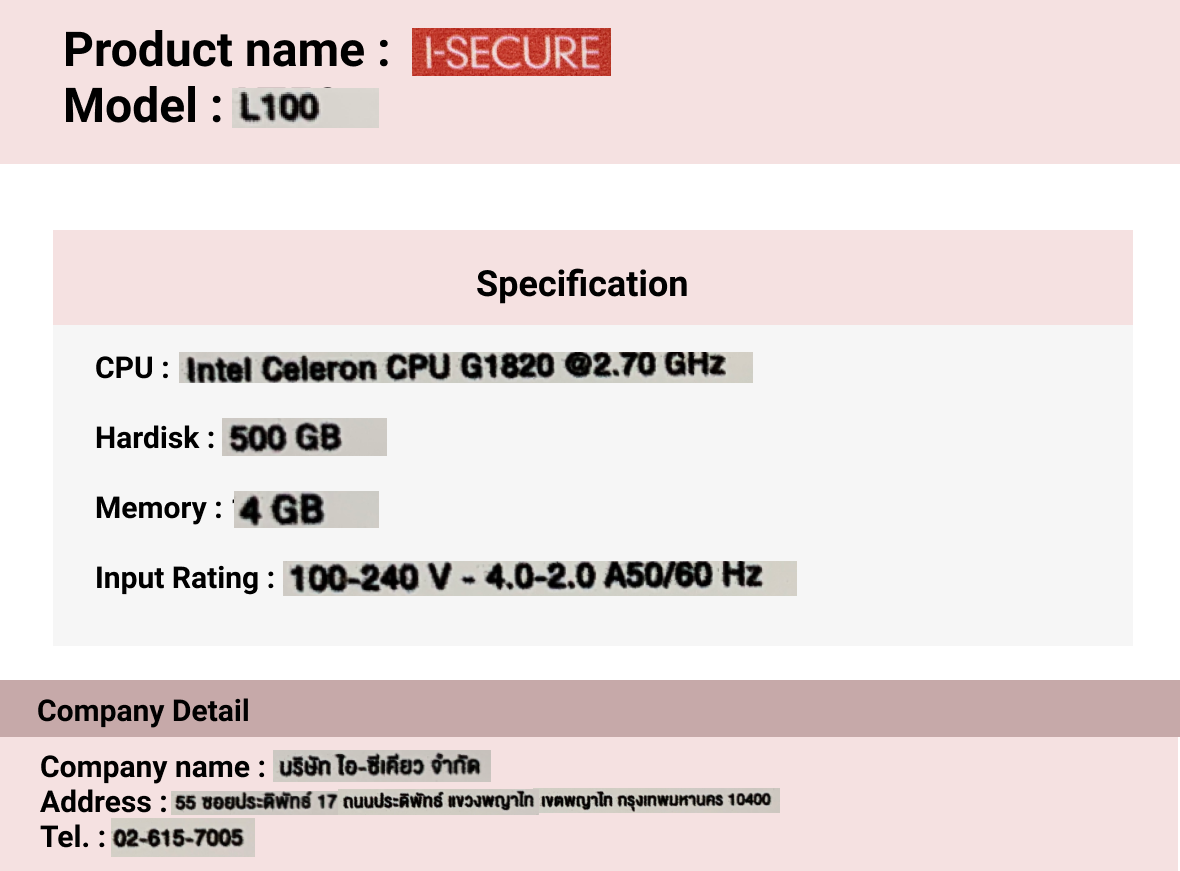This screenshot has height=871, width=1180.
Task: Click the "Hardisk :" label
Action: tap(155, 437)
